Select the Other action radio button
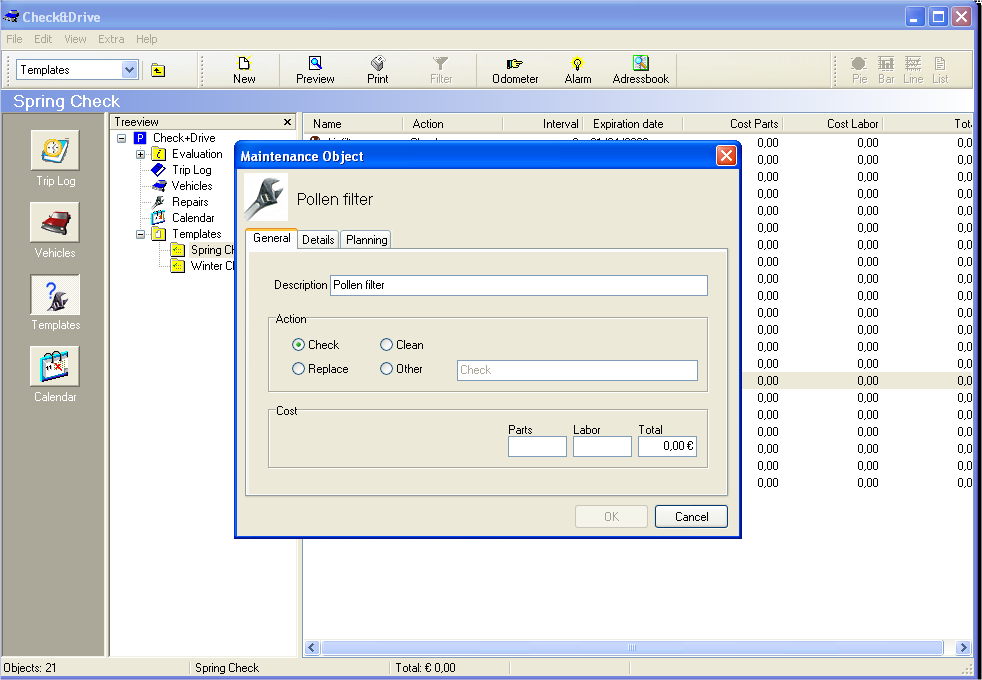The width and height of the screenshot is (982, 680). (386, 369)
